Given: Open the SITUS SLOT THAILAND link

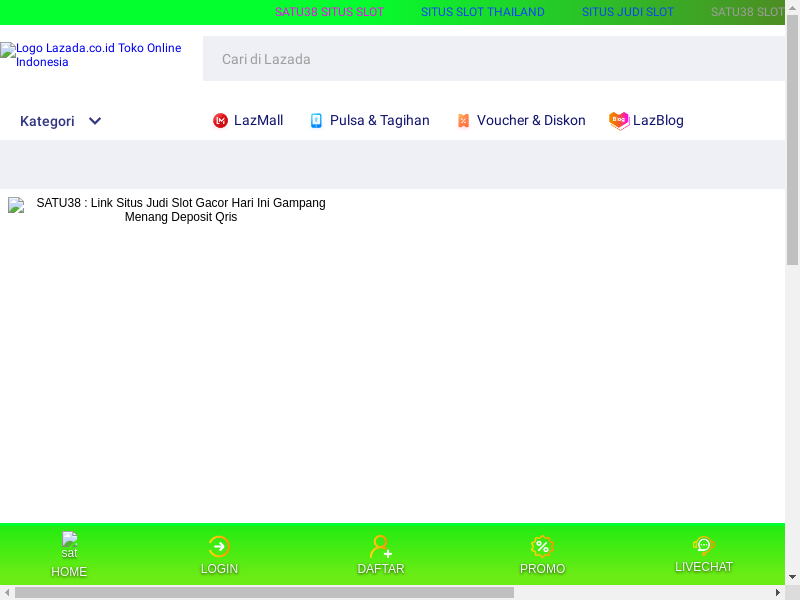Looking at the screenshot, I should (x=482, y=12).
